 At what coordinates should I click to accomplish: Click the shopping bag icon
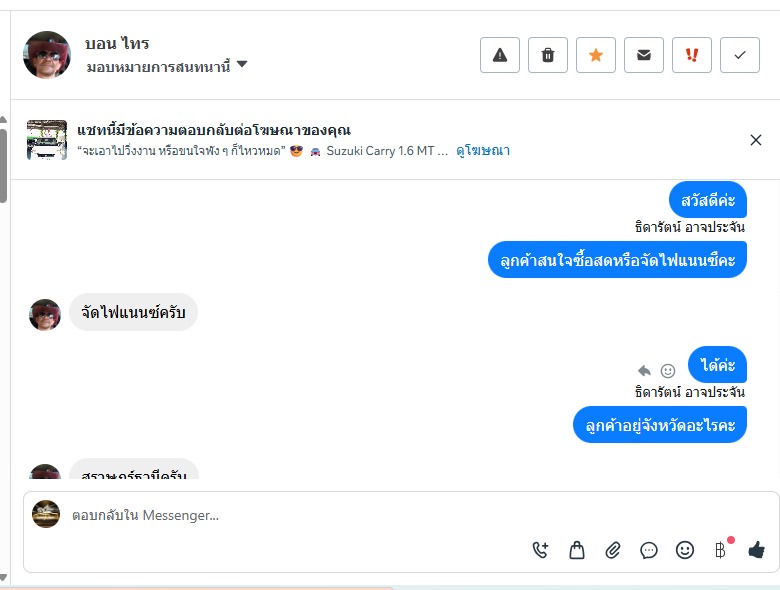577,549
